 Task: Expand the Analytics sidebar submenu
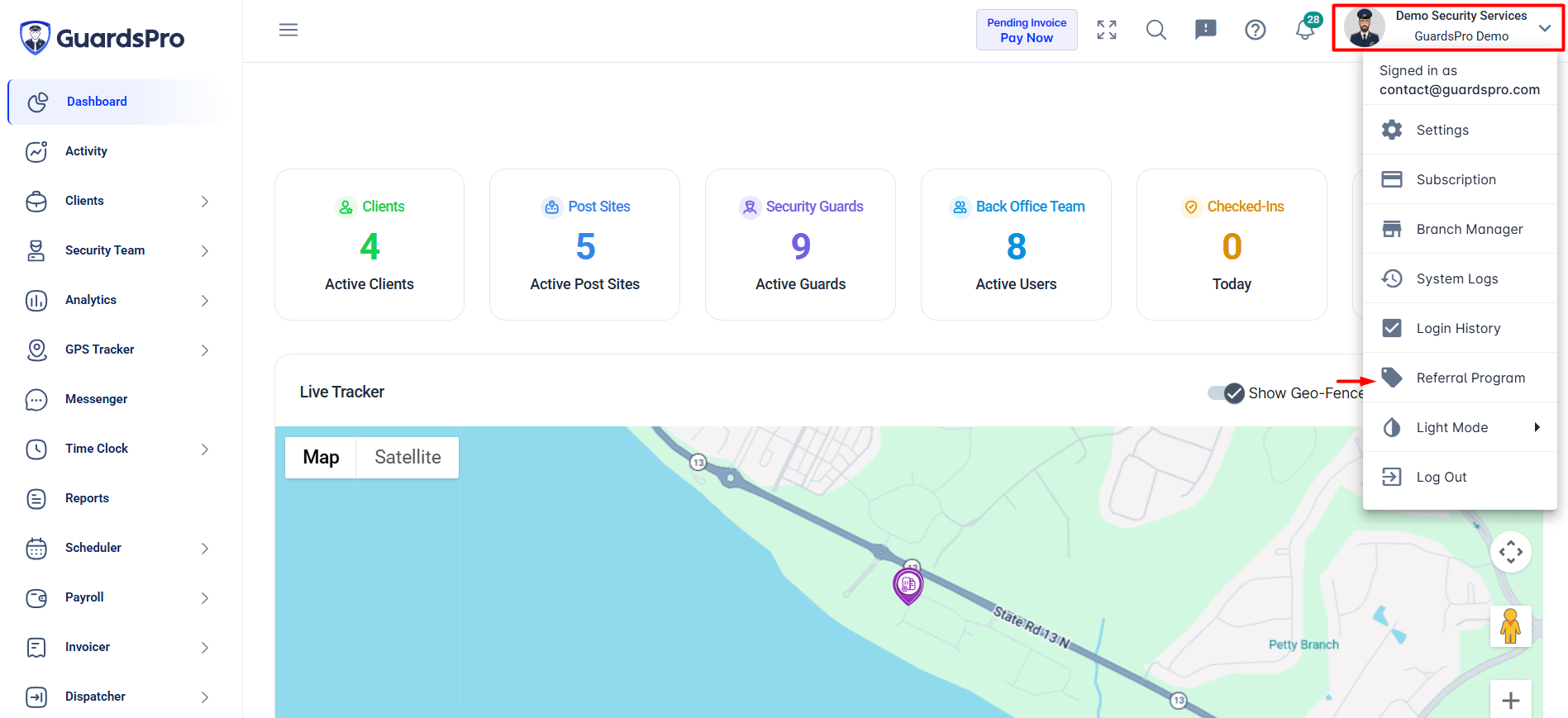pyautogui.click(x=205, y=300)
